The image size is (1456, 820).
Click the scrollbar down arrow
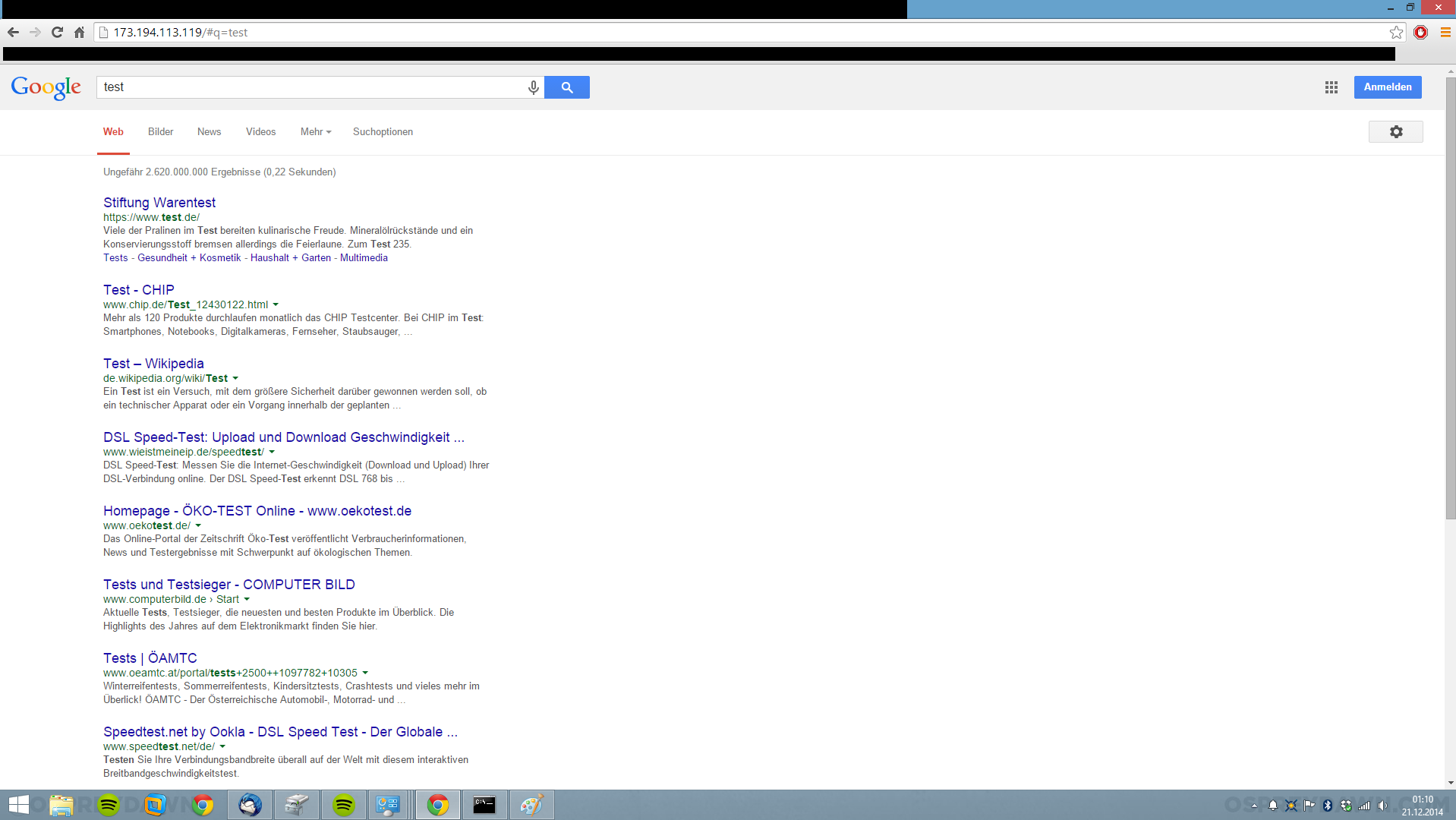1451,783
